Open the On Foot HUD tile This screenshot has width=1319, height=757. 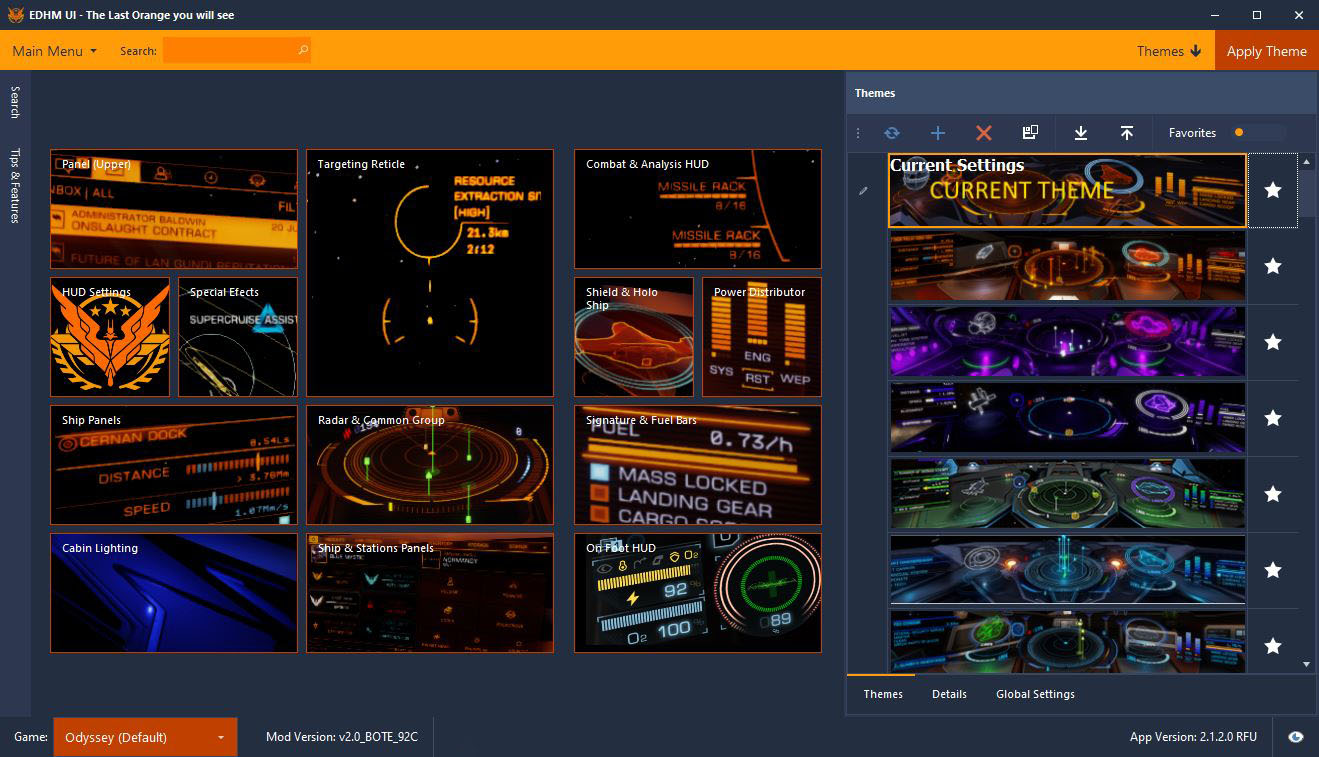click(x=698, y=593)
